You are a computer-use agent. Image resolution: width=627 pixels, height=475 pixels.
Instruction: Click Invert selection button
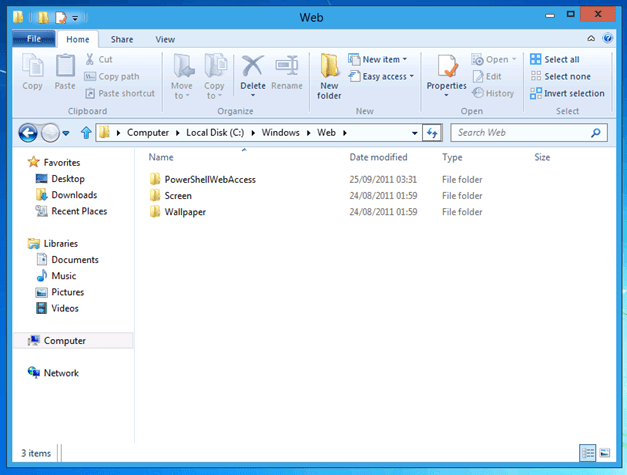pos(566,93)
